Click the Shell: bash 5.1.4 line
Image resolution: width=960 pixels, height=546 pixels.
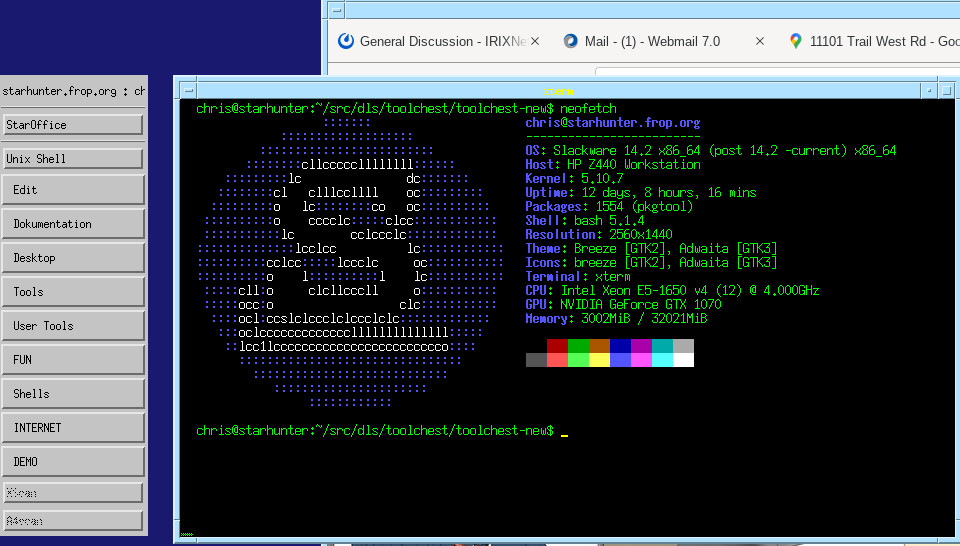pos(585,221)
